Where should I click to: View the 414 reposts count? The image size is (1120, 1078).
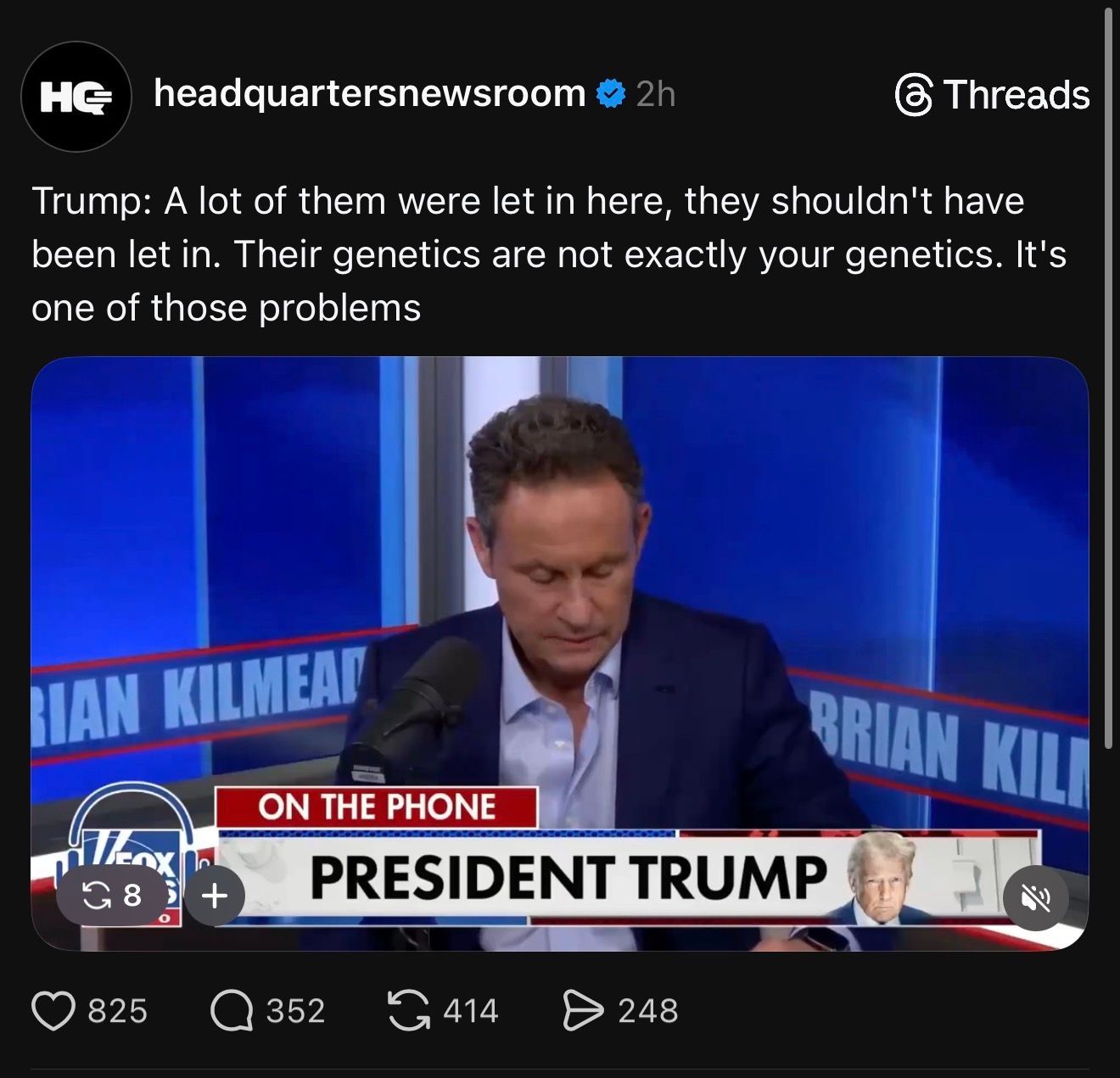(470, 1011)
